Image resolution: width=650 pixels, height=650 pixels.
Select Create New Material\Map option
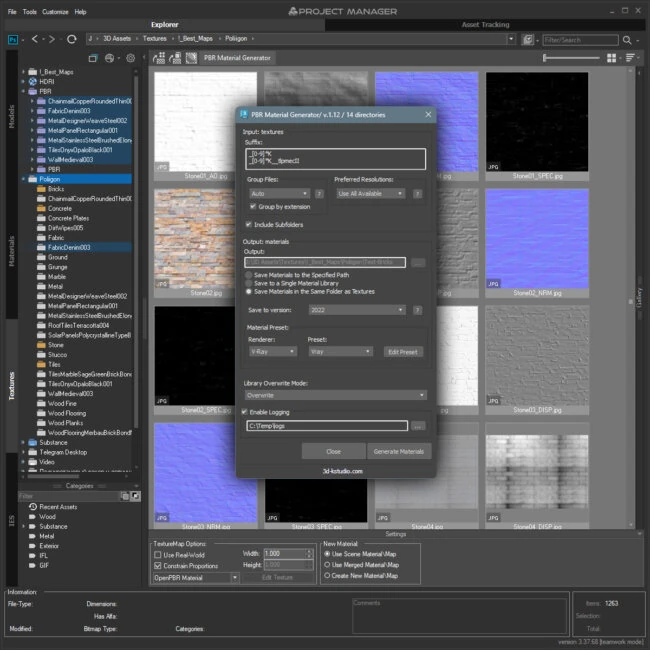tap(327, 575)
